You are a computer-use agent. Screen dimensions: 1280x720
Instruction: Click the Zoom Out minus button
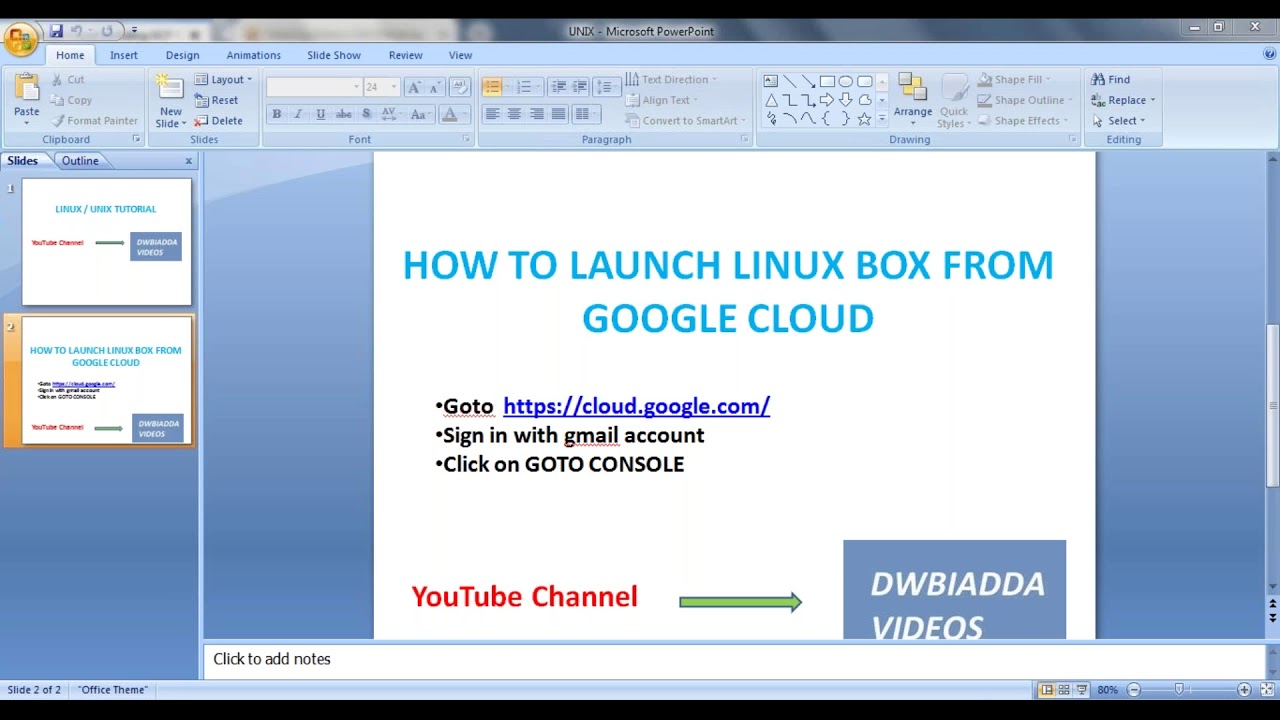click(1134, 690)
